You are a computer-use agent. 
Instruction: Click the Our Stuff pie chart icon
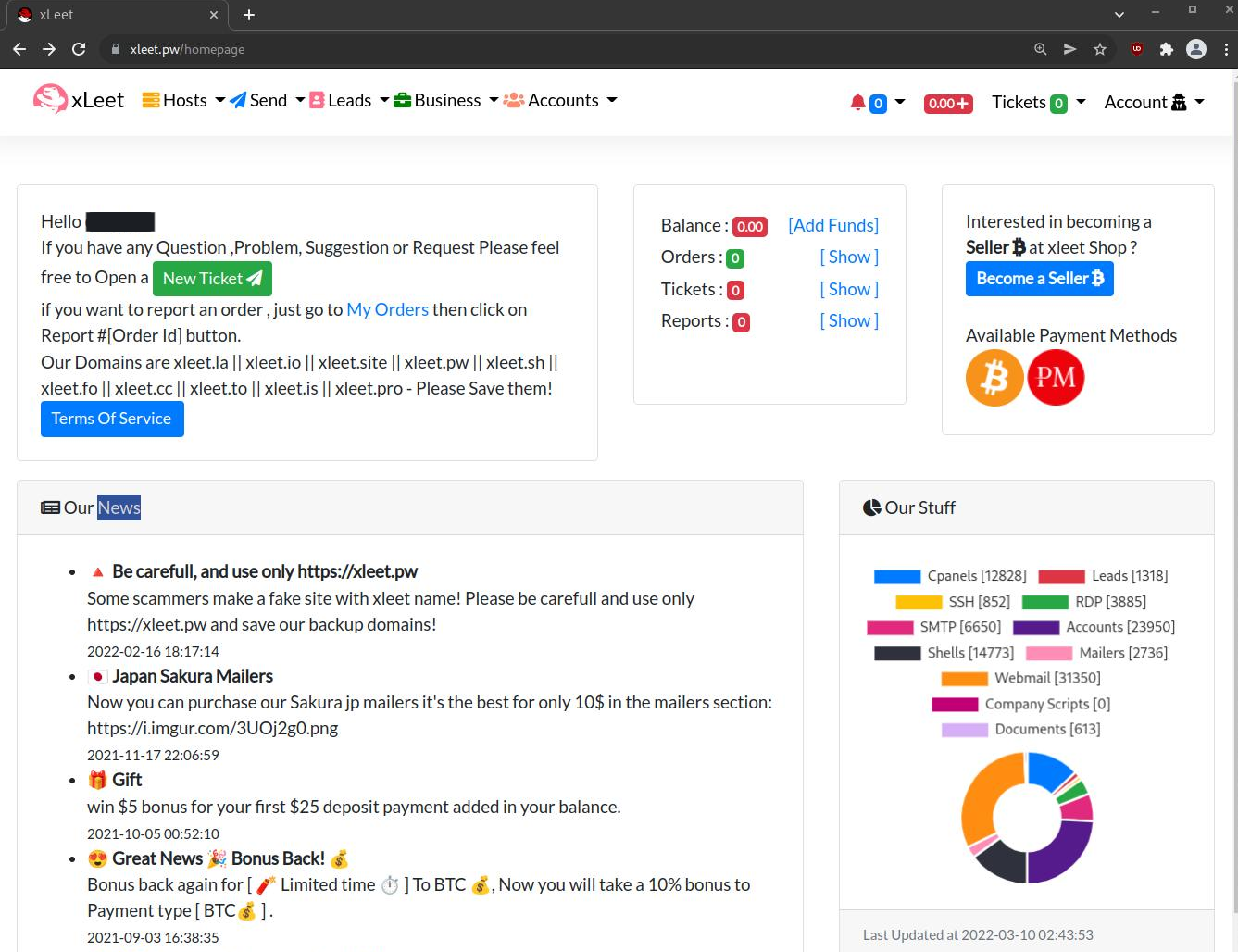pos(871,507)
